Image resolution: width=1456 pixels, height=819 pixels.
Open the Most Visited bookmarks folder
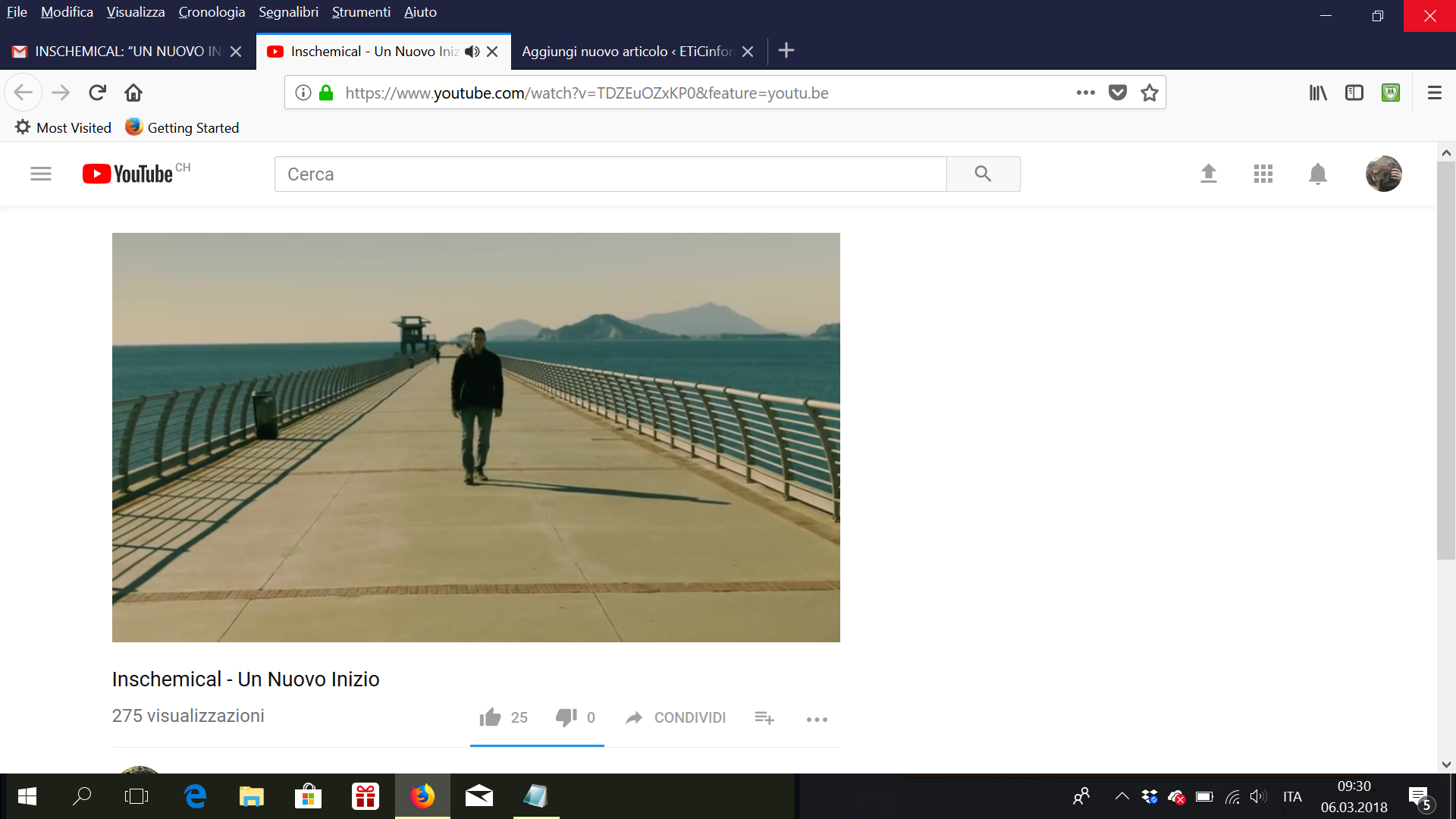[x=63, y=127]
